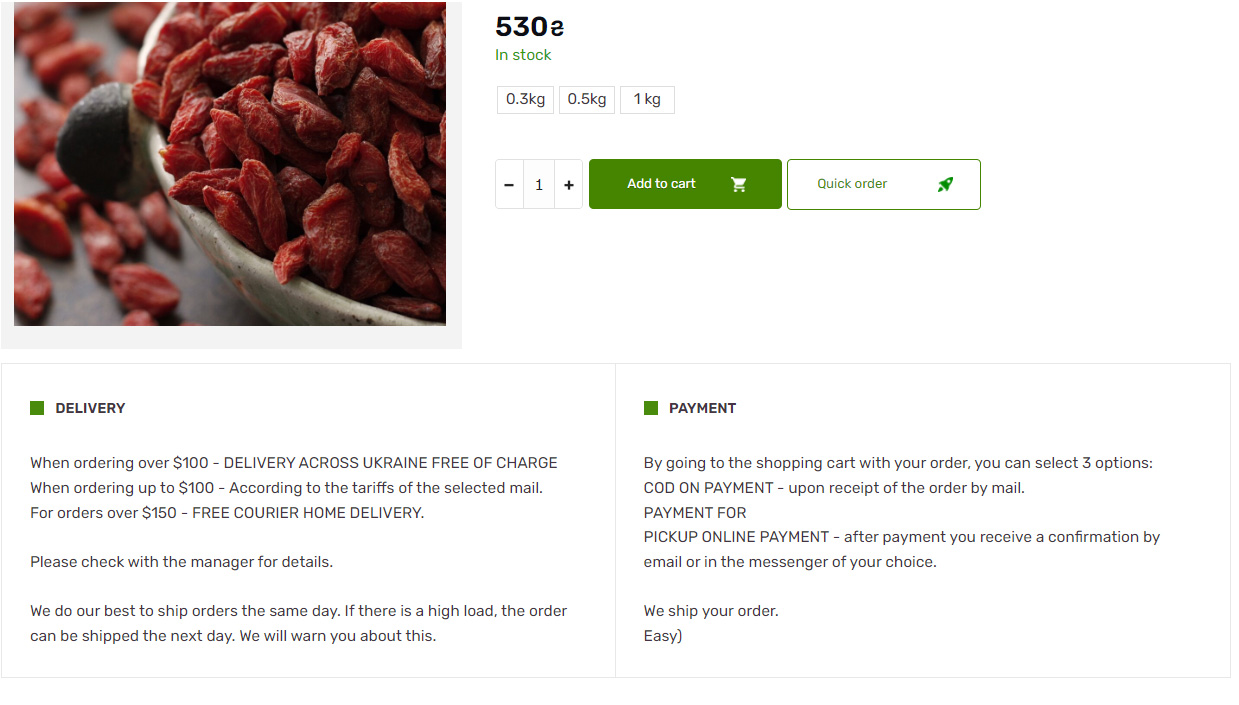Decrease quantity with the minus button
This screenshot has height=705, width=1239.
point(509,185)
